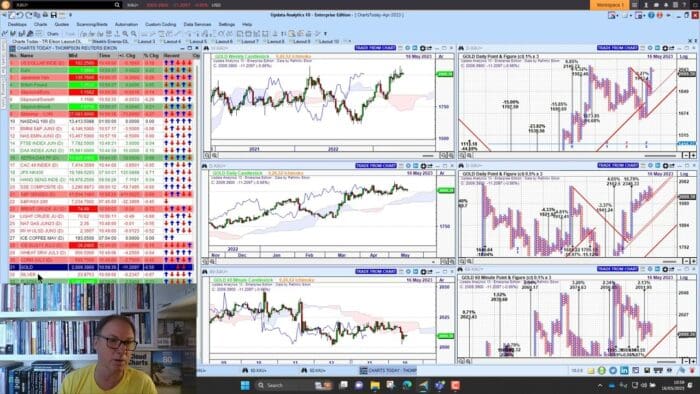Click the Windows Start button

245,385
